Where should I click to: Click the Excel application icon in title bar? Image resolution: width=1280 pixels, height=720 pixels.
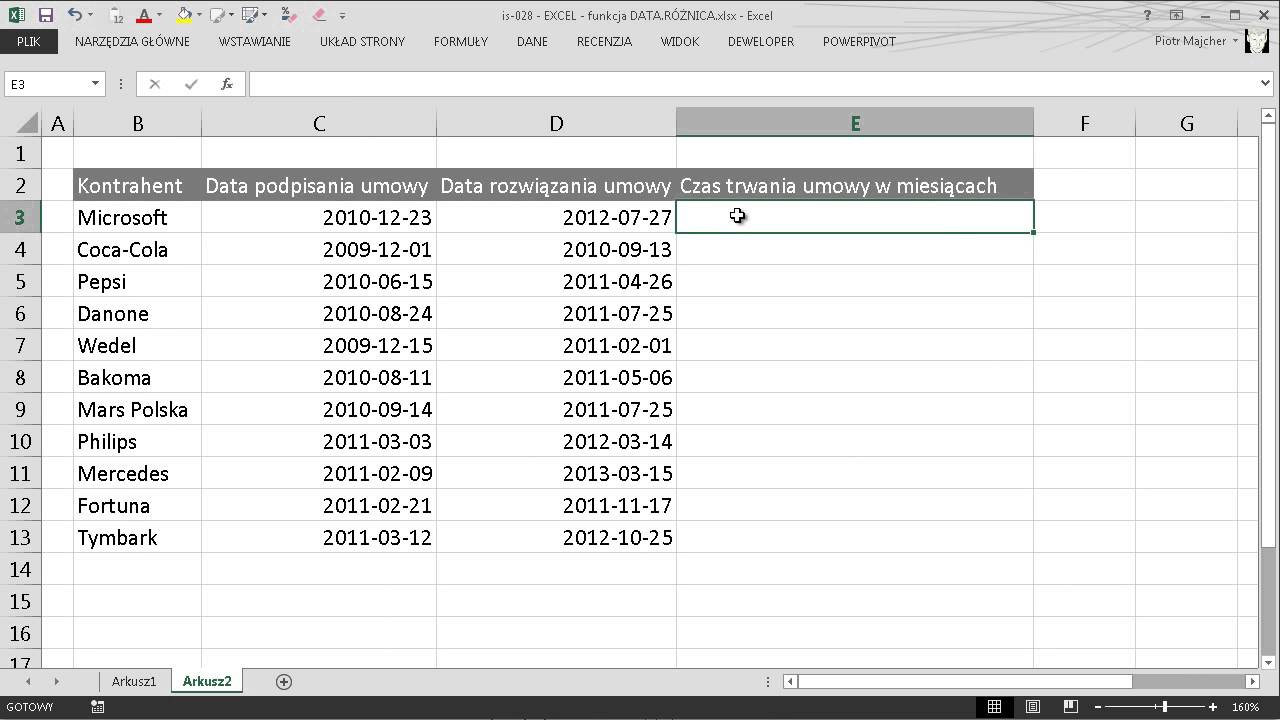click(x=17, y=15)
